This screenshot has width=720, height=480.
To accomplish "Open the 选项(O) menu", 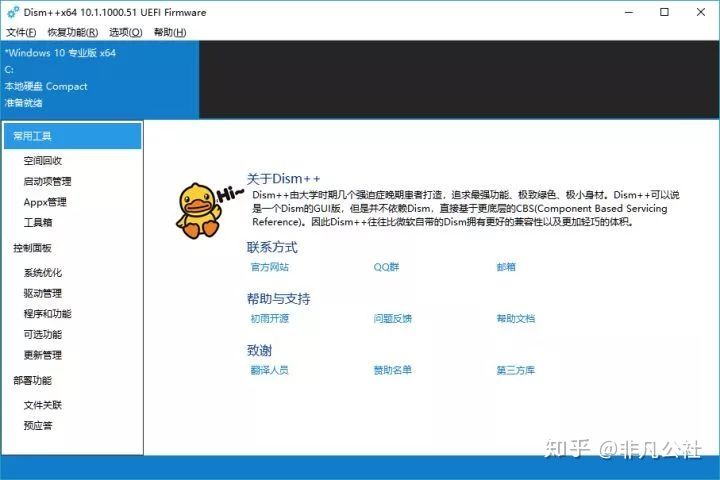I will pyautogui.click(x=126, y=32).
